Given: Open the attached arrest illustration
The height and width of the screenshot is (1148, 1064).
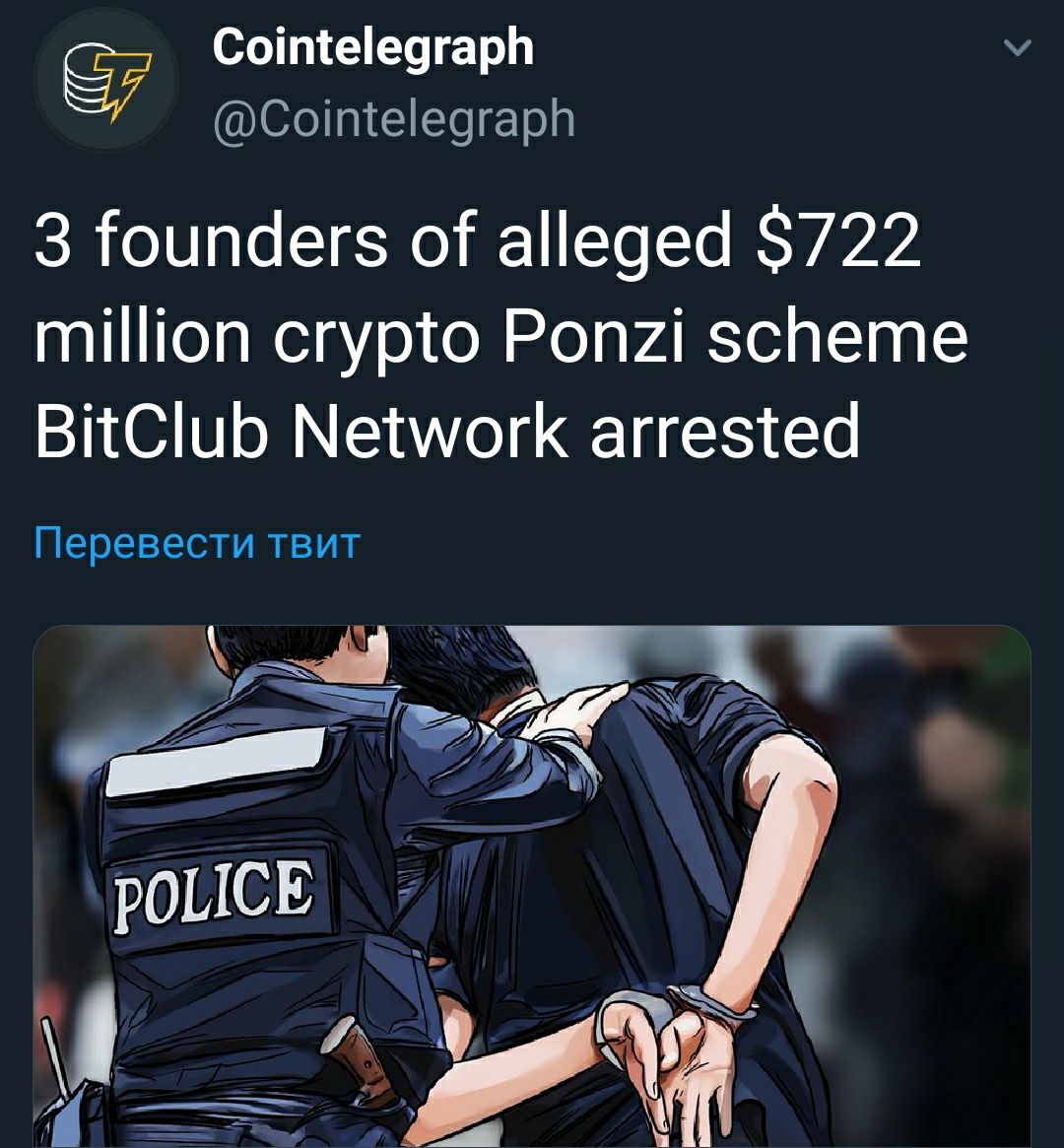Looking at the screenshot, I should [532, 886].
